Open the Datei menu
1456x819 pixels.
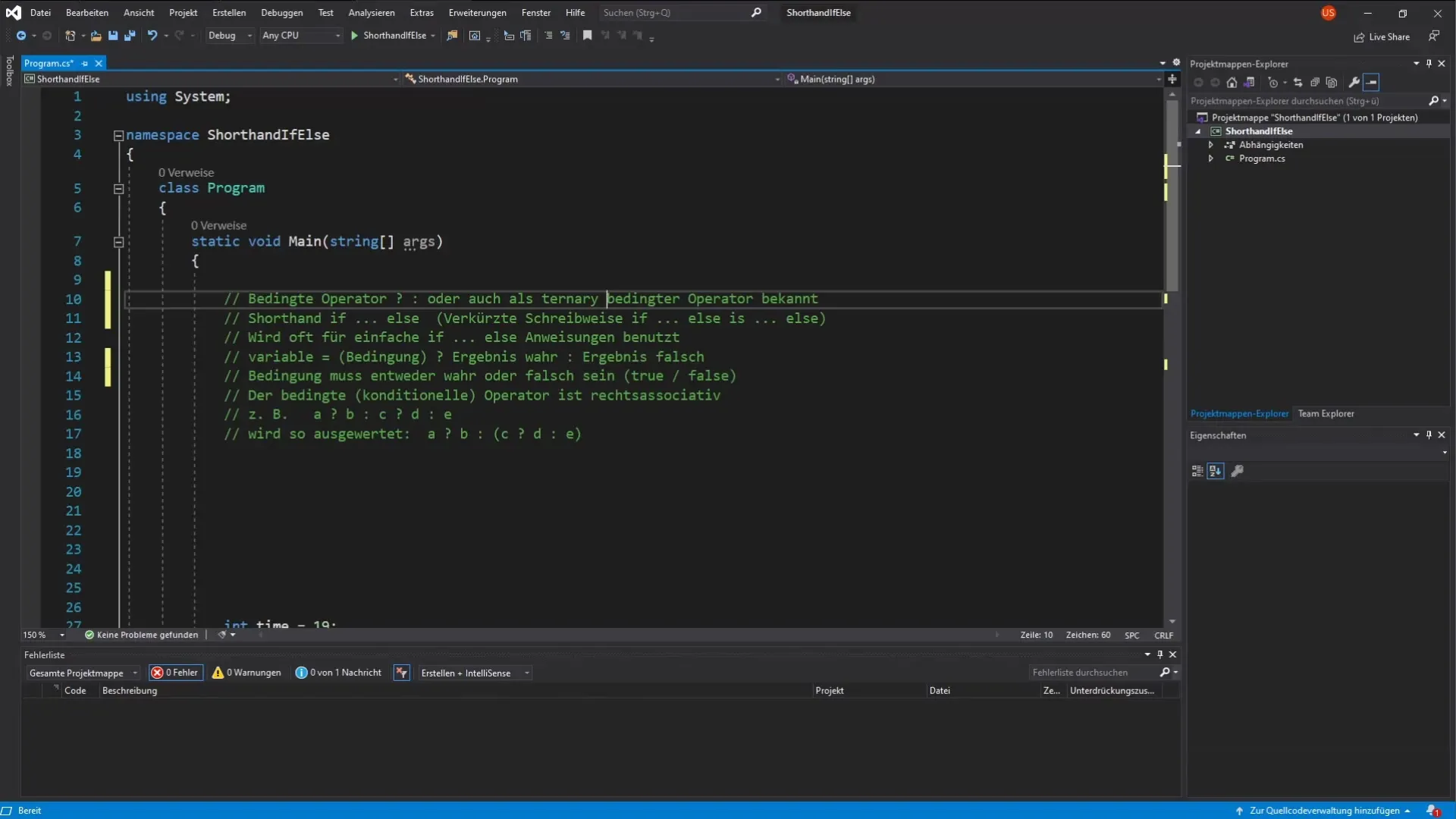coord(40,13)
